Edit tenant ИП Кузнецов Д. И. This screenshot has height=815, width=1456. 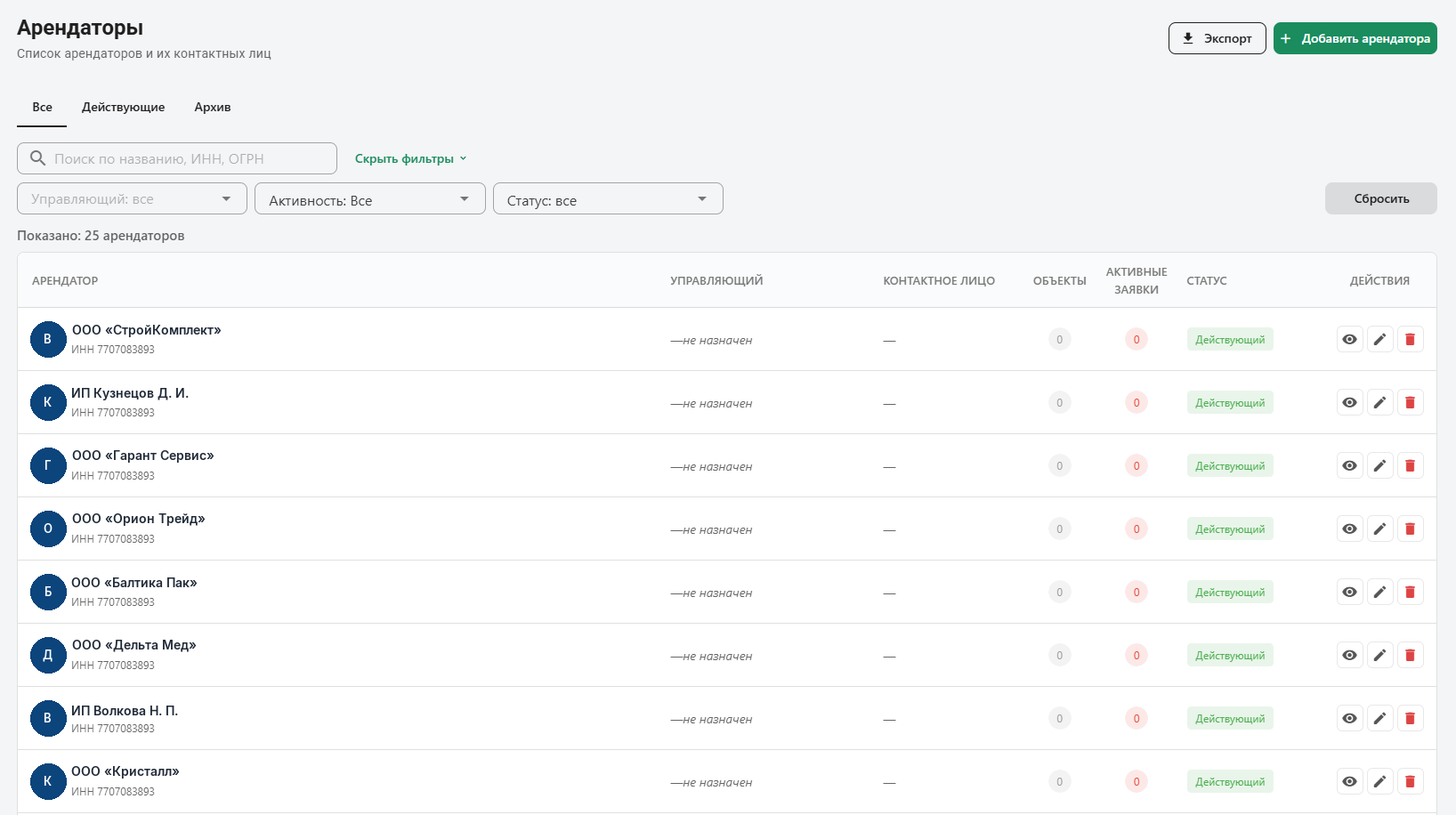click(1379, 402)
